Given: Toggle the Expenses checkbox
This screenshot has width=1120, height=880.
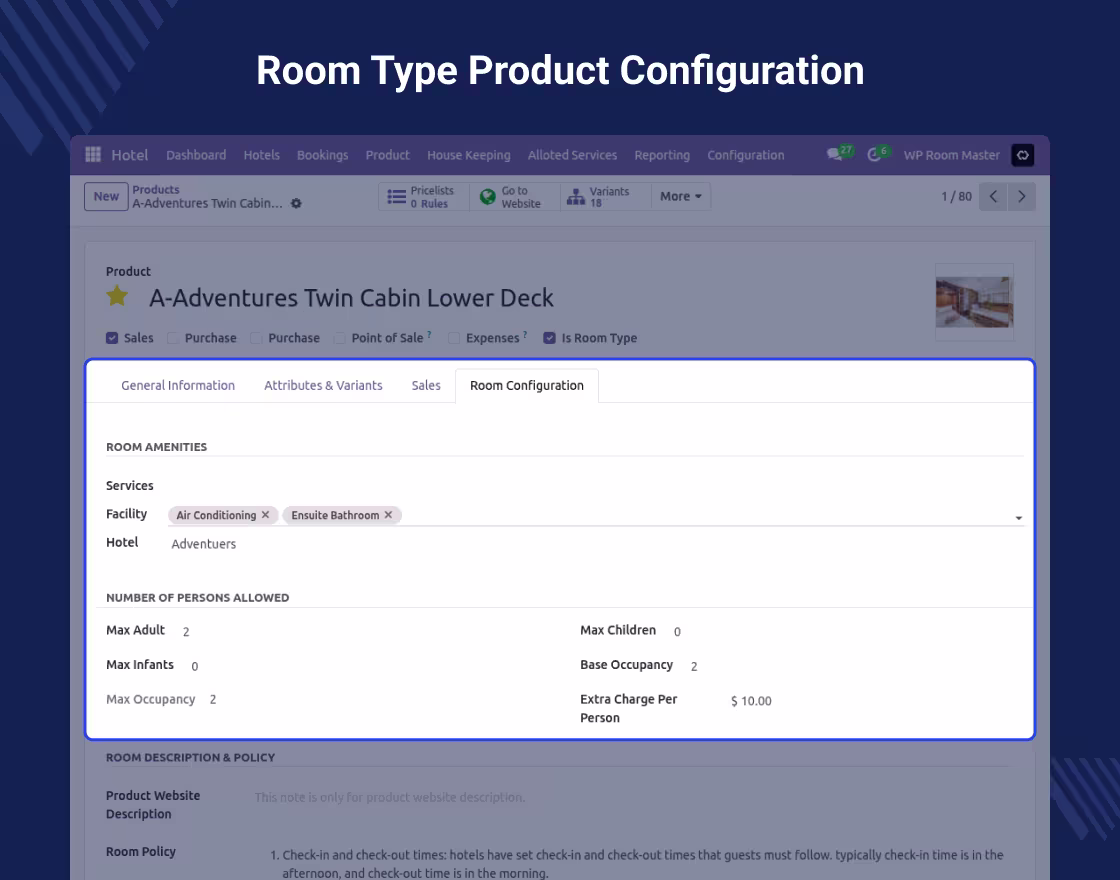Looking at the screenshot, I should click(x=454, y=338).
